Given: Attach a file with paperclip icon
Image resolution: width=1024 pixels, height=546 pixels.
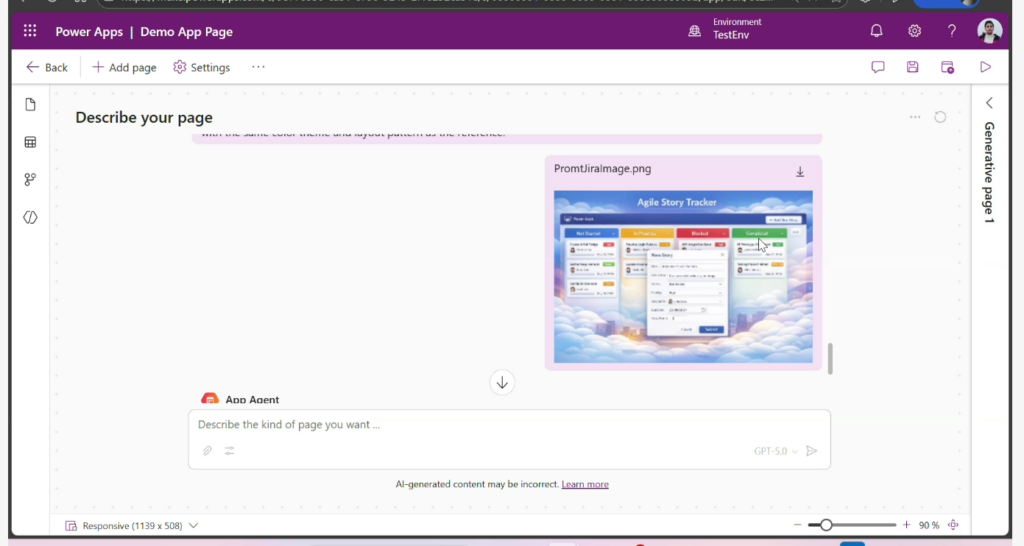Looking at the screenshot, I should click(x=207, y=451).
